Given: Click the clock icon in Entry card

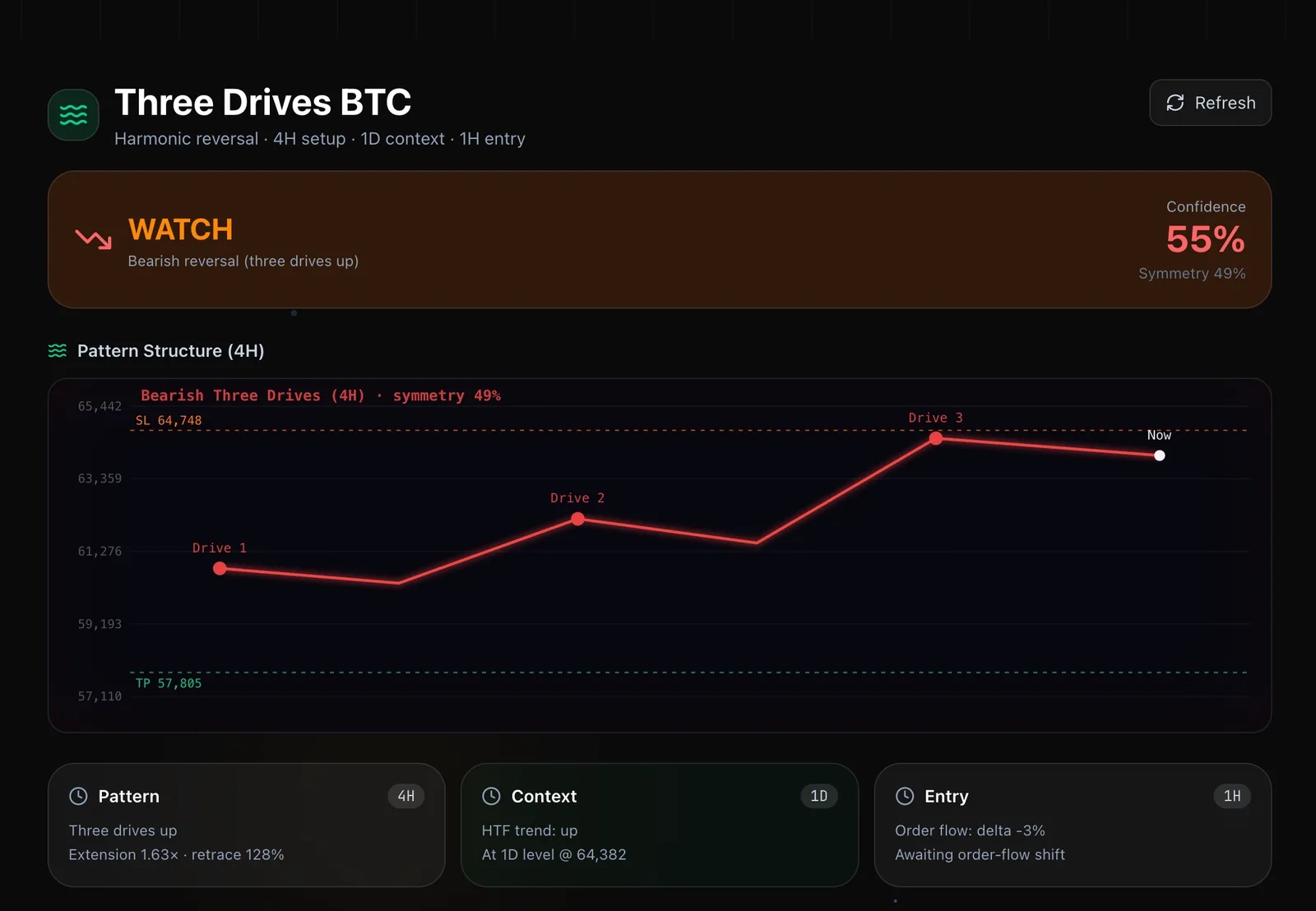Looking at the screenshot, I should coord(905,796).
